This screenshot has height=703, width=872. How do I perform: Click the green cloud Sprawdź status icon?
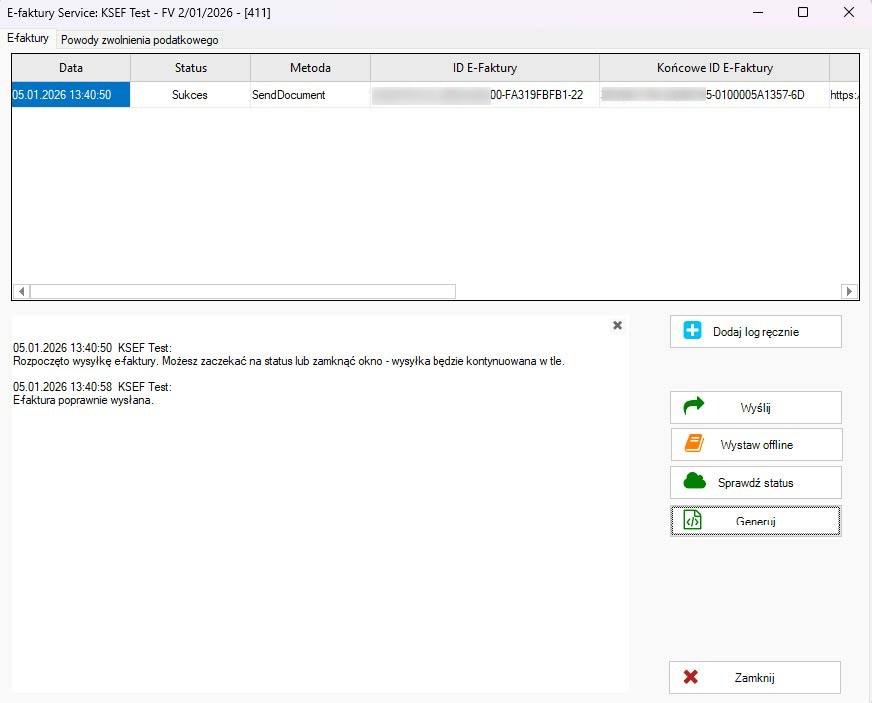pos(694,482)
